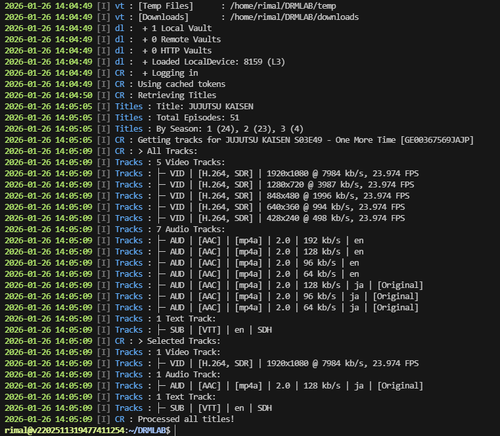
Task: Click 1920x1080 video track under All Tracks
Action: point(288,173)
